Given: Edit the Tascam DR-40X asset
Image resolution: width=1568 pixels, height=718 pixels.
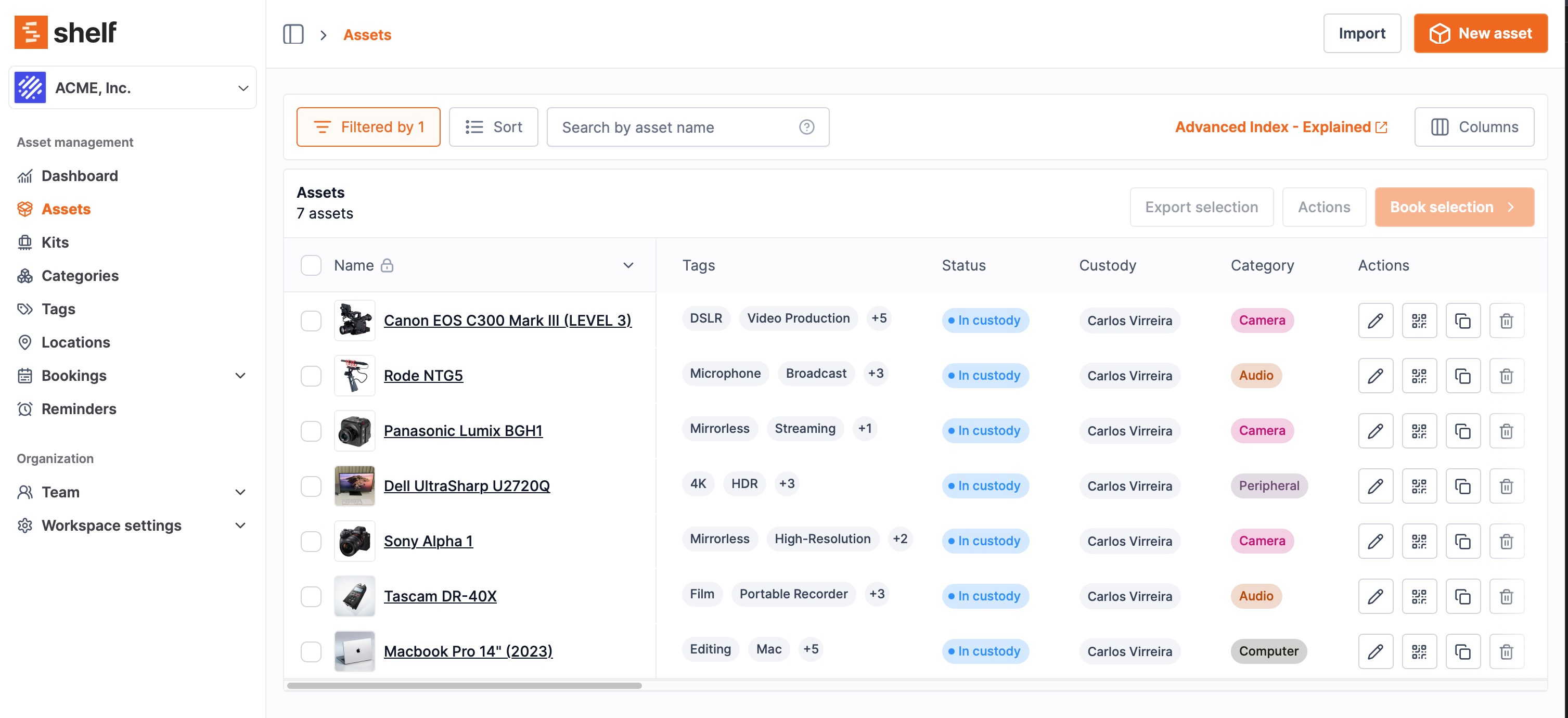Looking at the screenshot, I should [x=1375, y=596].
